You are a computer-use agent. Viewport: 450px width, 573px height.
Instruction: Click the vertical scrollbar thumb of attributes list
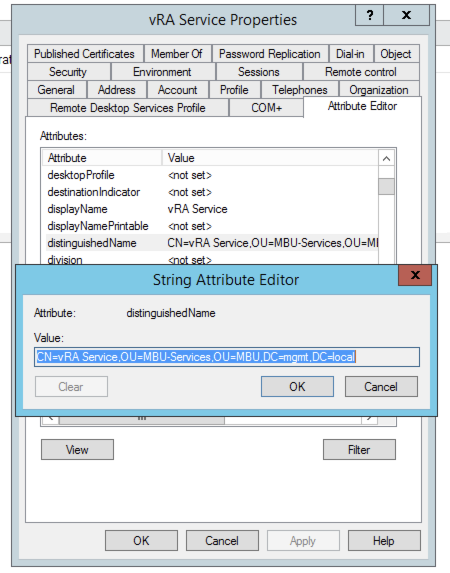coord(386,186)
